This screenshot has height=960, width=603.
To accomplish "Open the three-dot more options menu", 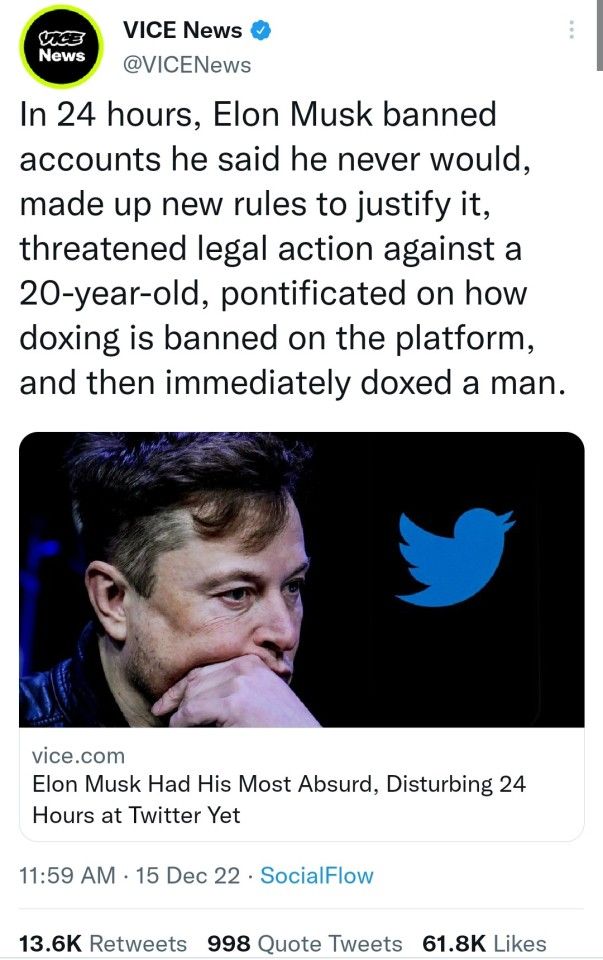I will (x=572, y=30).
